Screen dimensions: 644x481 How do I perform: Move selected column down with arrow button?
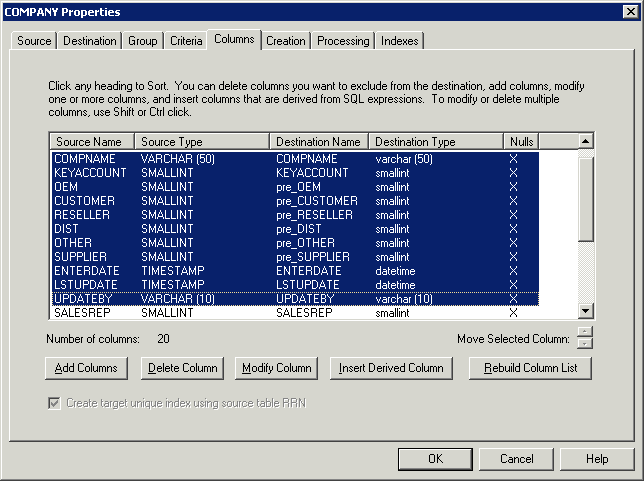[x=585, y=344]
